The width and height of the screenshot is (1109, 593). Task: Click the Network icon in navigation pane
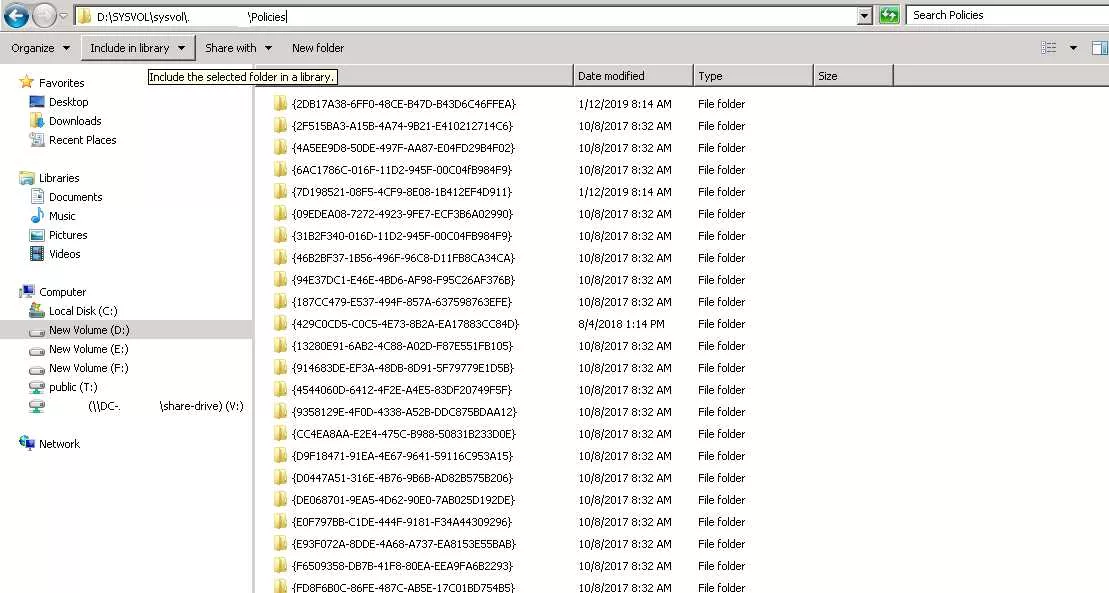pos(27,444)
